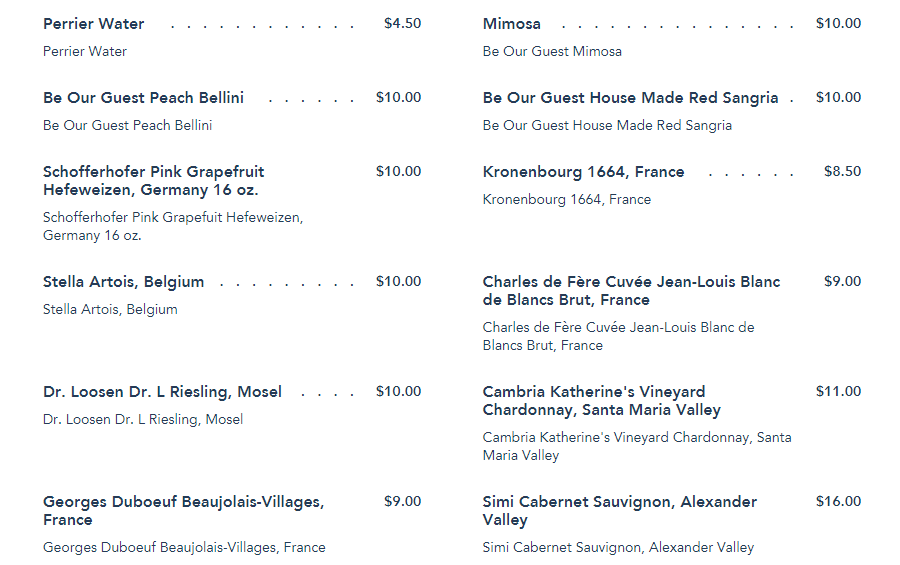Click the $11.00 Cambria Chardonnay price
Viewport: 900px width, 565px height.
coord(838,392)
